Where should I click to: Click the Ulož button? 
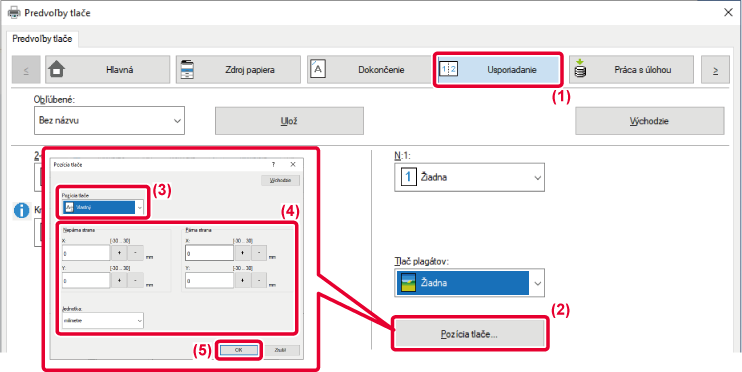click(289, 121)
